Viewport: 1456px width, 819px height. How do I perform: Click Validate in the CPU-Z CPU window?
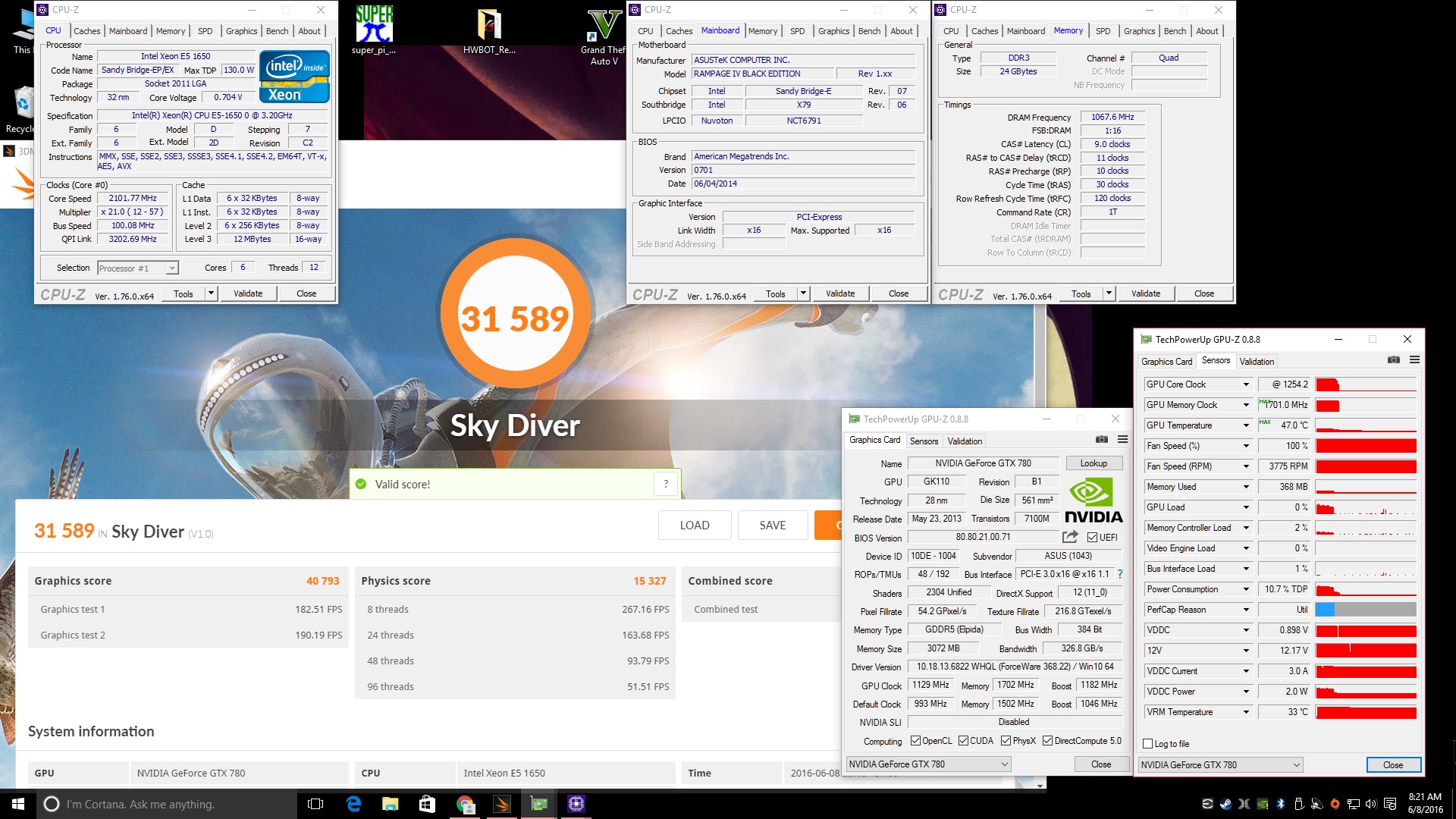tap(248, 293)
